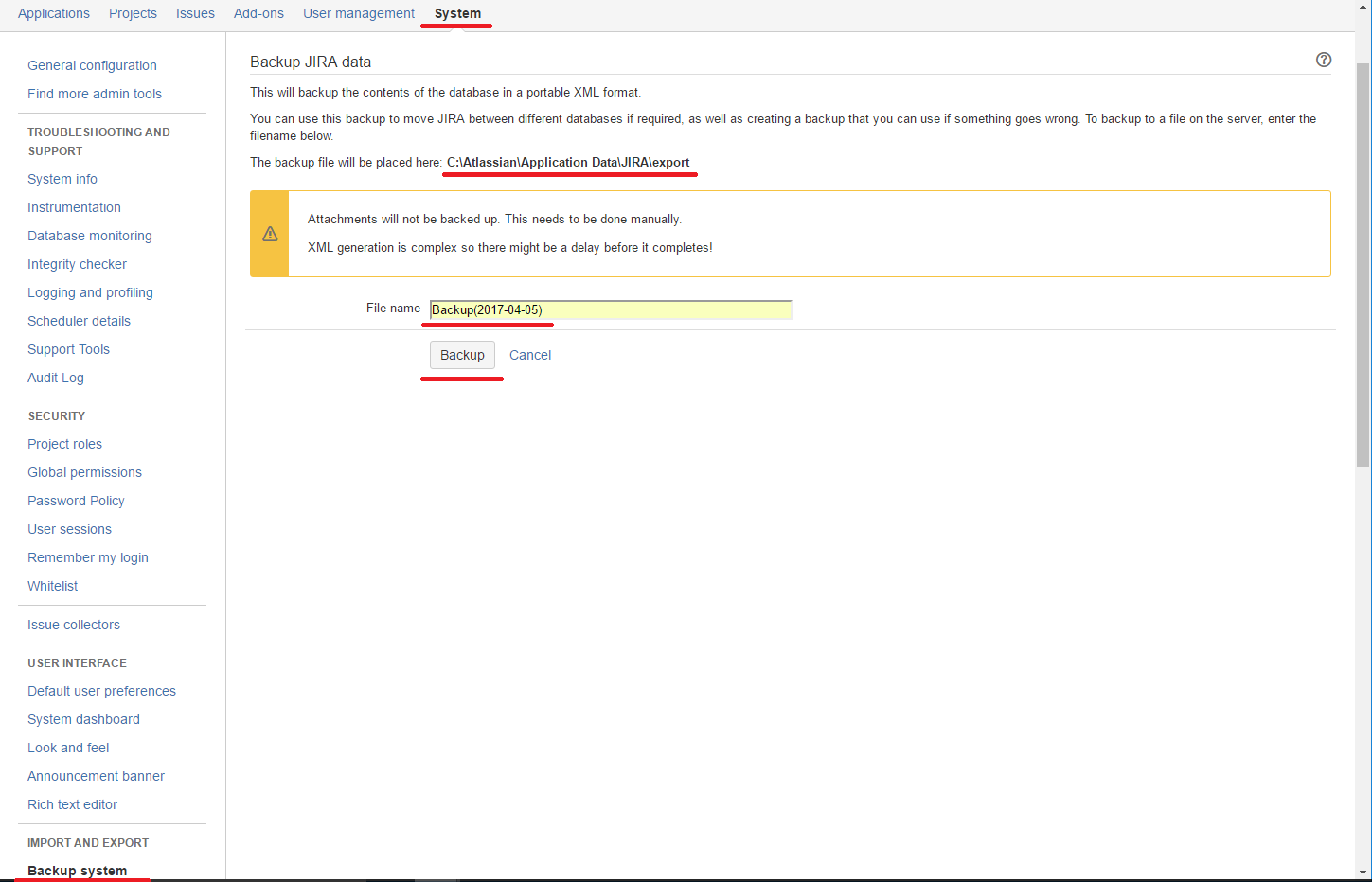Switch to the Add-ons tab
The width and height of the screenshot is (1372, 882).
coord(258,13)
